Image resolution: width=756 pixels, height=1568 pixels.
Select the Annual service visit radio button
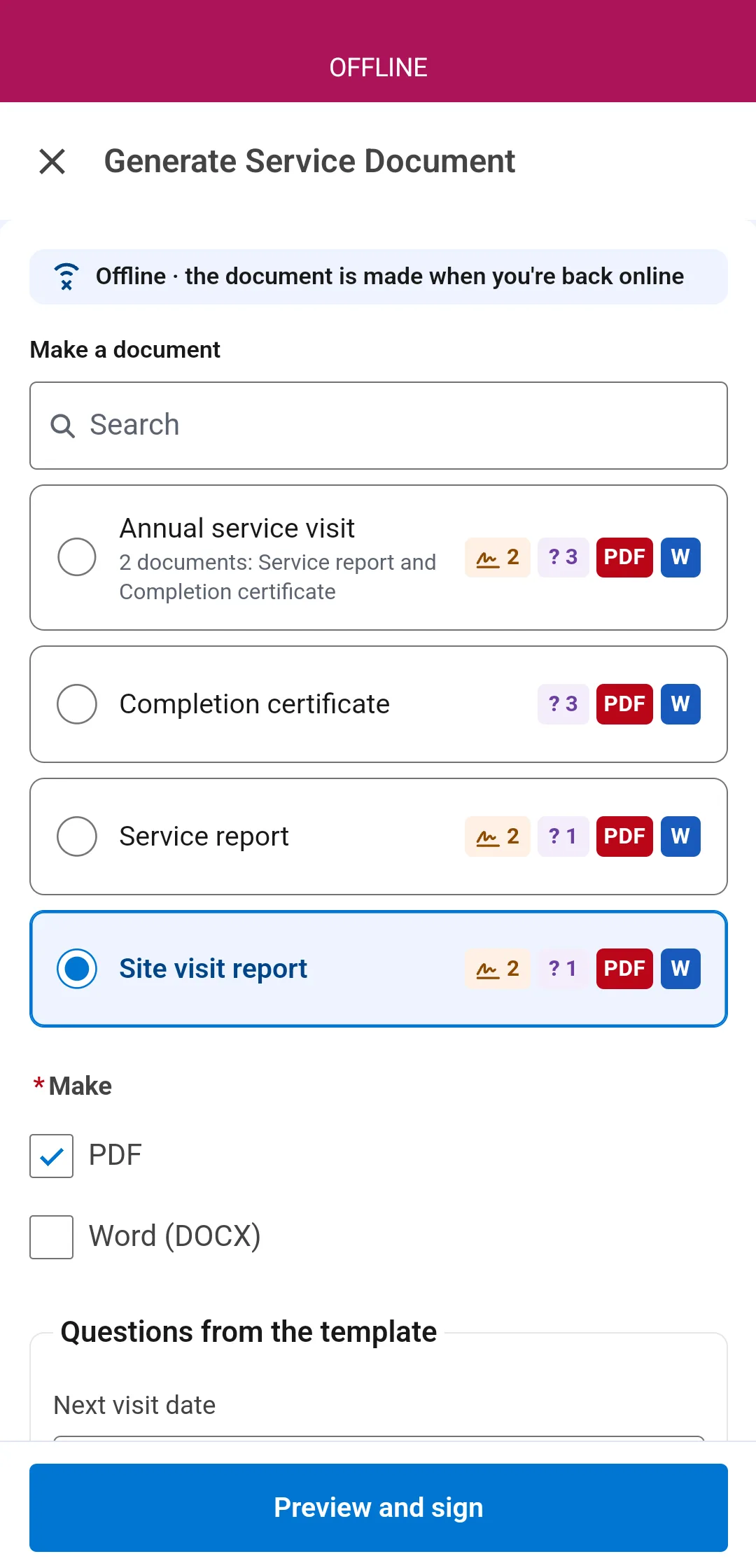pos(77,557)
